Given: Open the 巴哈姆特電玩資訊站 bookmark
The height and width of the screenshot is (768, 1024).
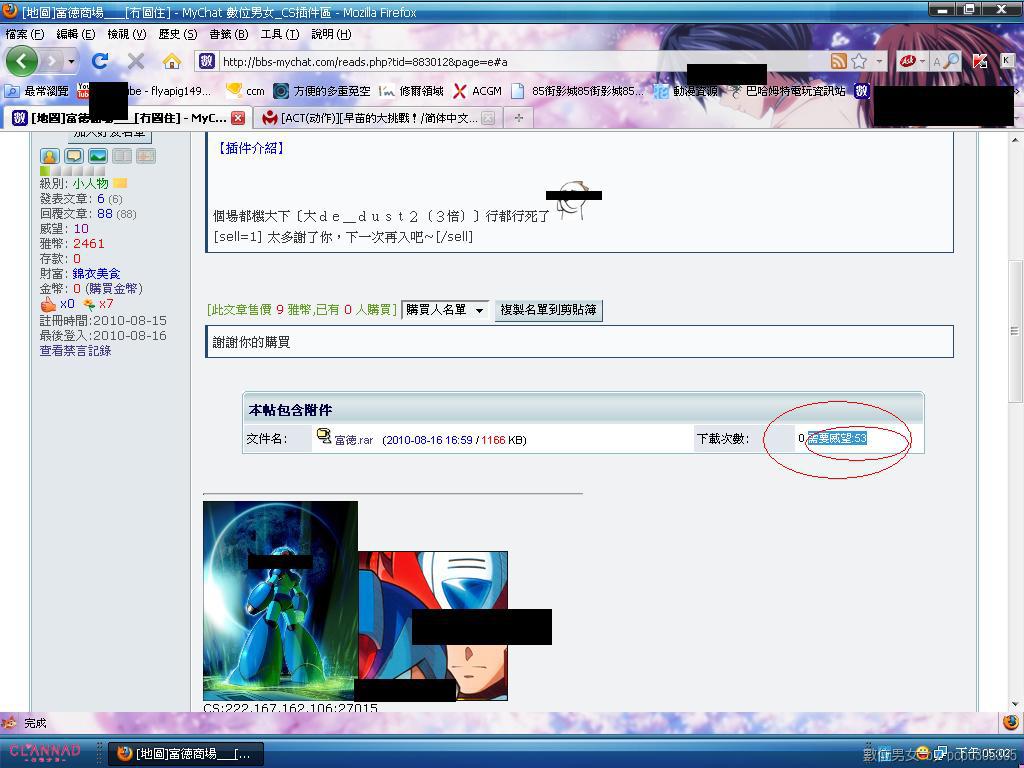Looking at the screenshot, I should pos(788,91).
